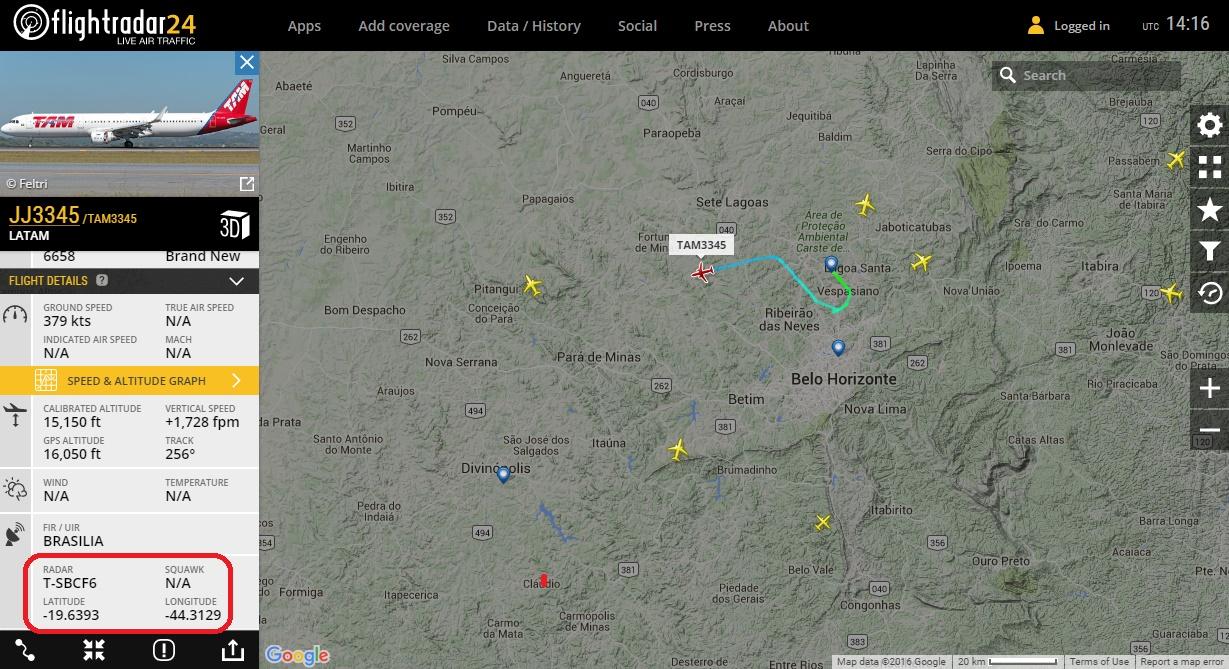Image resolution: width=1229 pixels, height=669 pixels.
Task: Click the photo credit © Feltri
Action: coord(27,184)
